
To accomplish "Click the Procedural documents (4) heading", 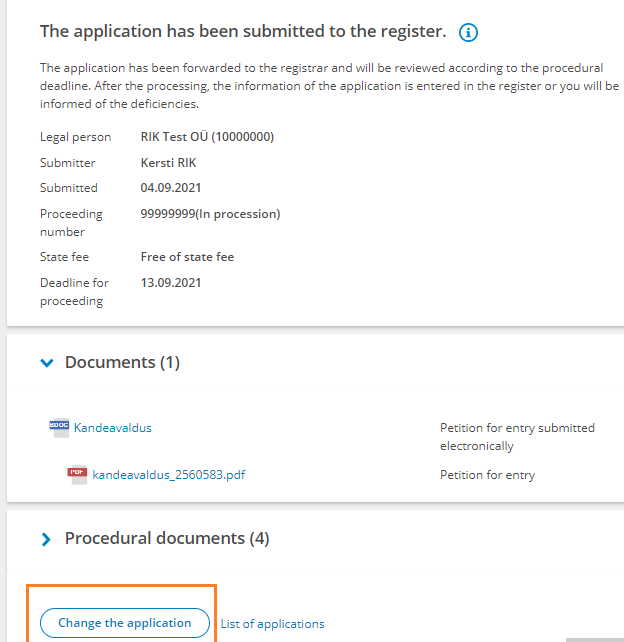I will 167,538.
